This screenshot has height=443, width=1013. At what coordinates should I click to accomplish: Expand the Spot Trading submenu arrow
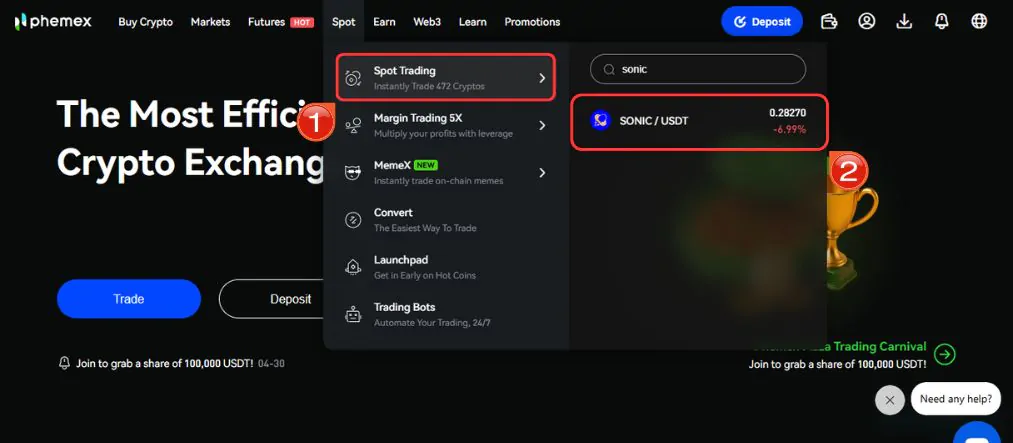pyautogui.click(x=542, y=78)
